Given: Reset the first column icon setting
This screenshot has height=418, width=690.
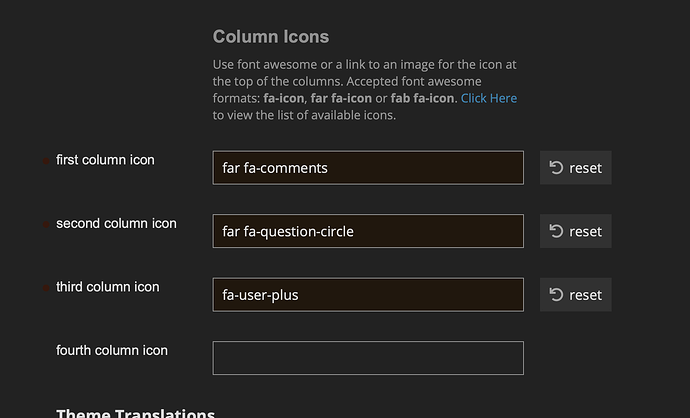Looking at the screenshot, I should pos(576,168).
